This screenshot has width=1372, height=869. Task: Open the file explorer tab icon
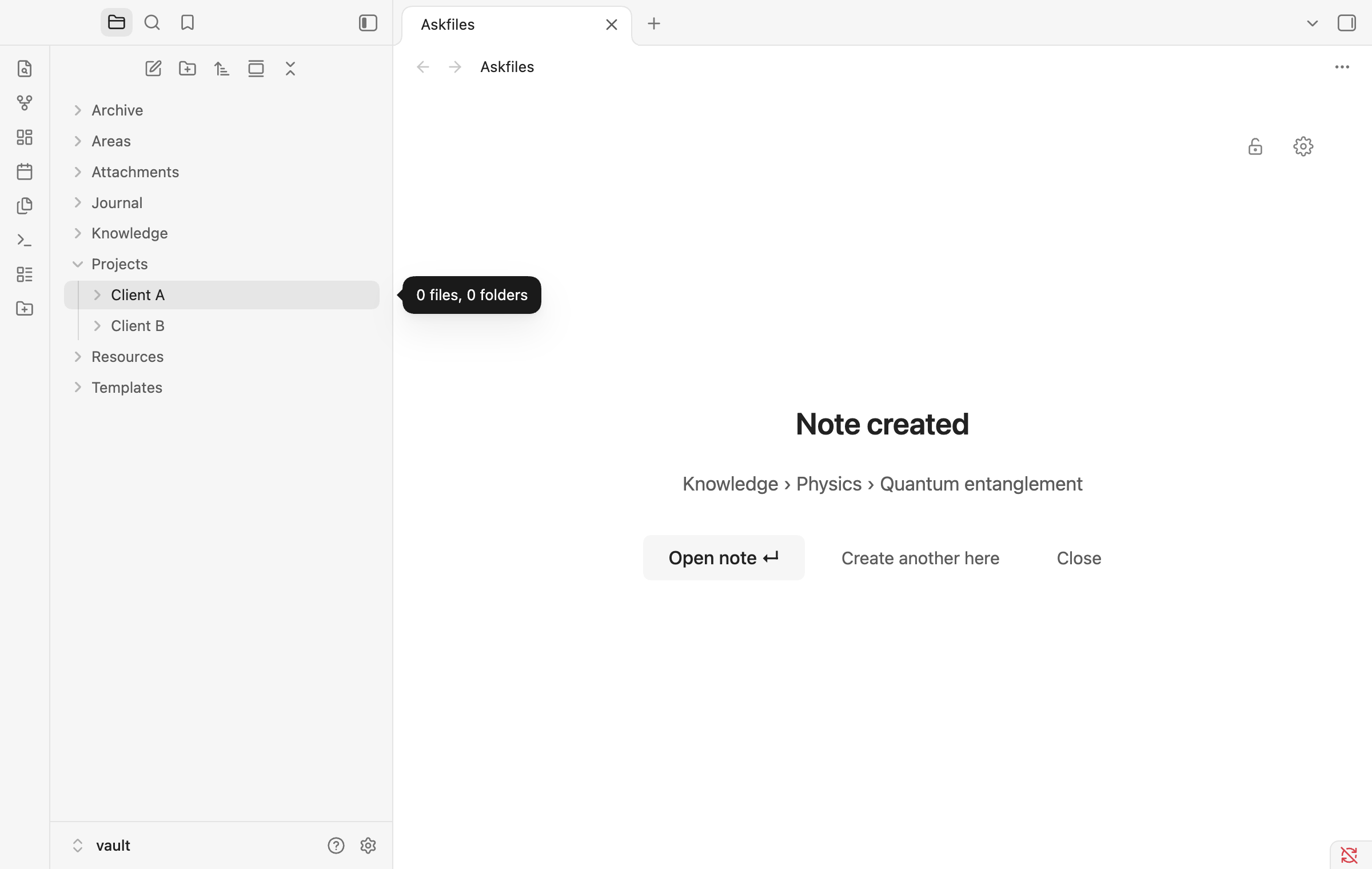117,23
